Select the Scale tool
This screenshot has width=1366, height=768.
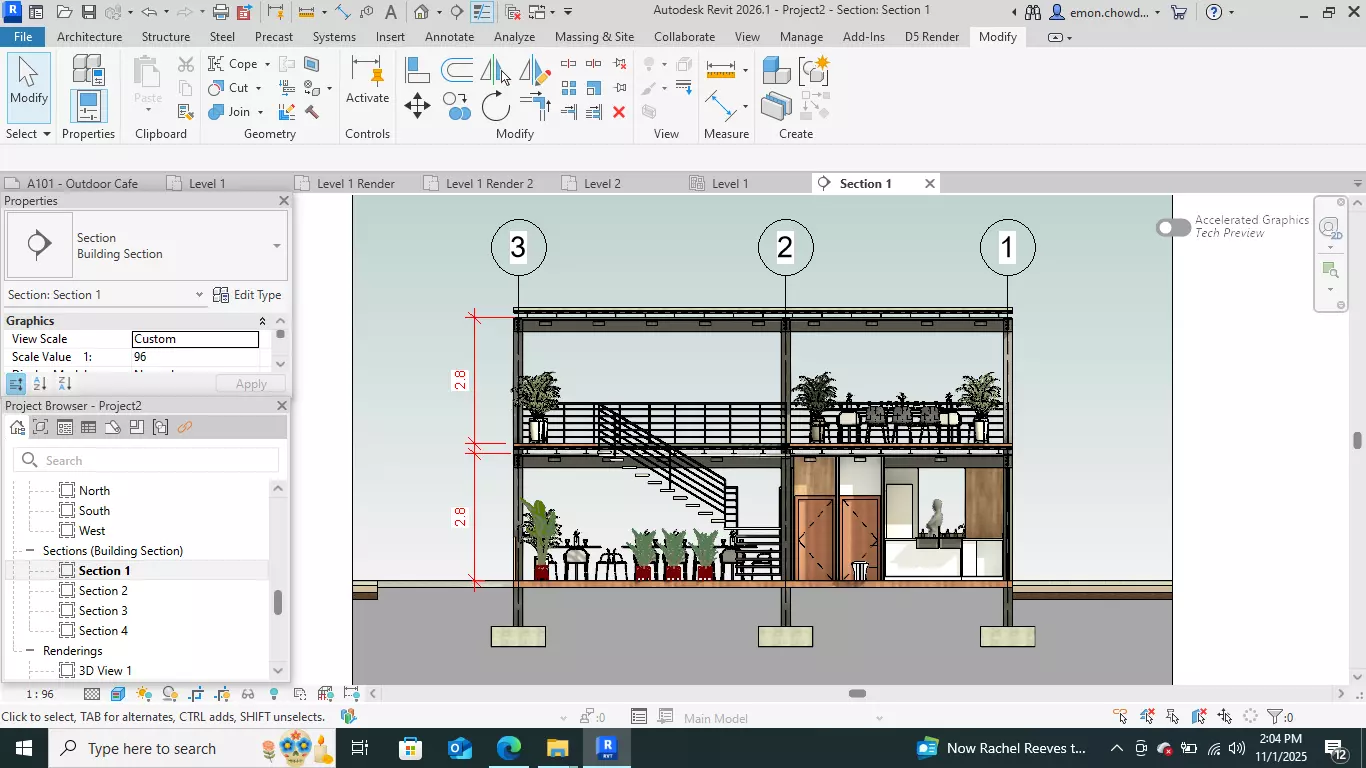tap(594, 88)
